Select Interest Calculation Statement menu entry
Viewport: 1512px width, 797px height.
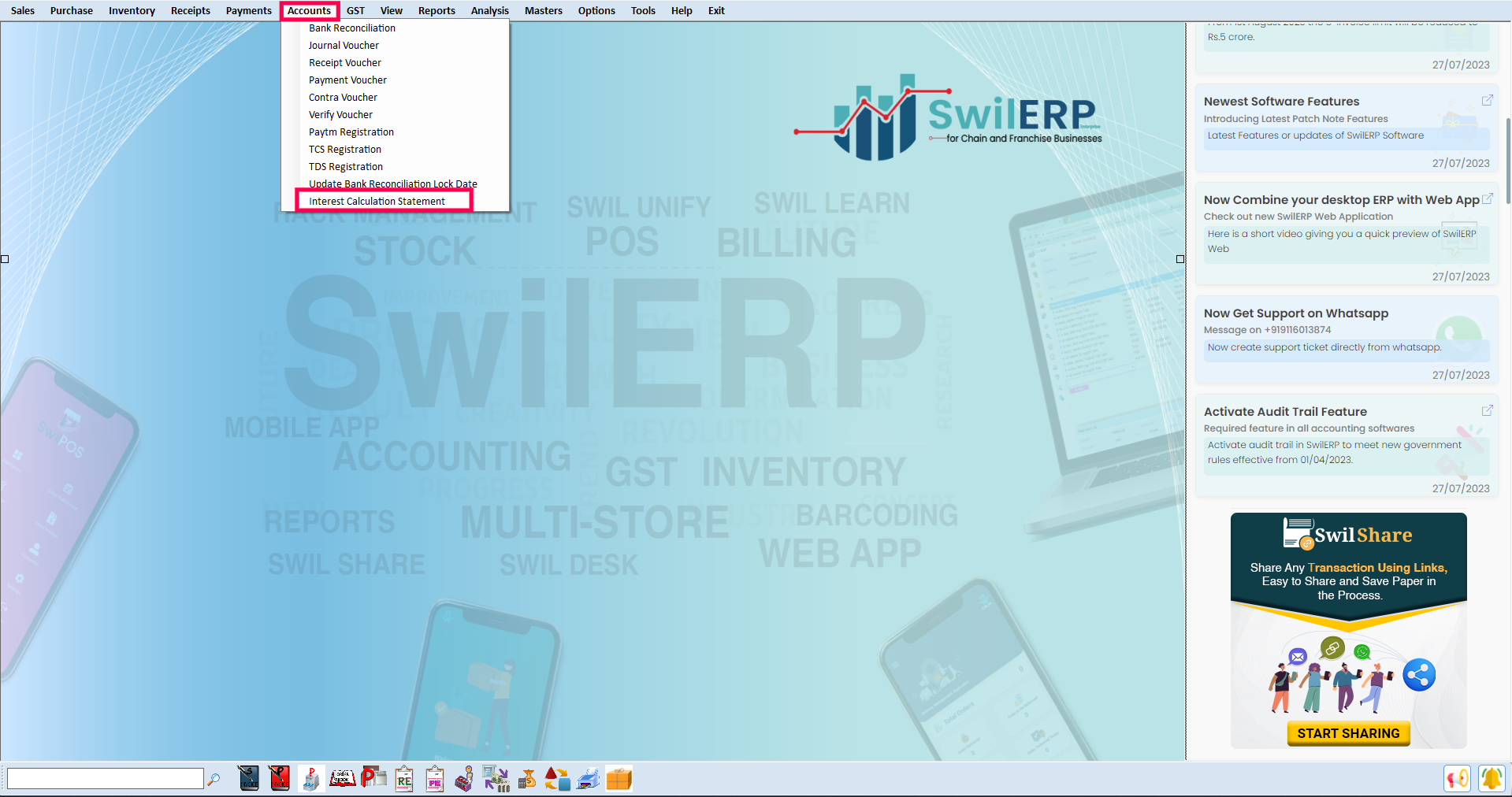tap(396, 201)
